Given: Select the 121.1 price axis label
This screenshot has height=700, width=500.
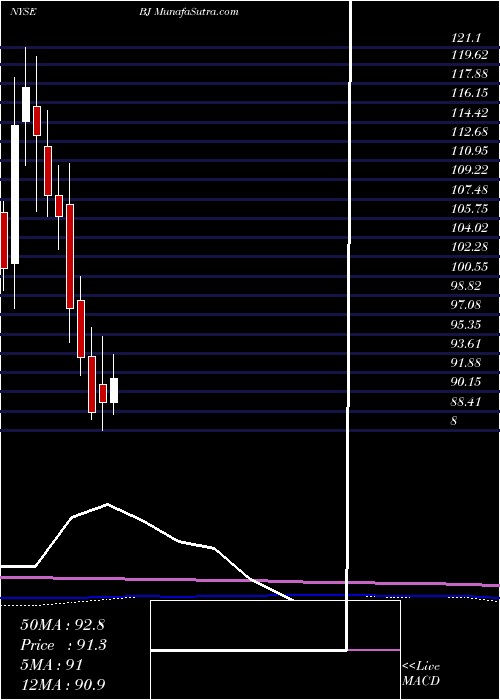Looking at the screenshot, I should pyautogui.click(x=467, y=38).
